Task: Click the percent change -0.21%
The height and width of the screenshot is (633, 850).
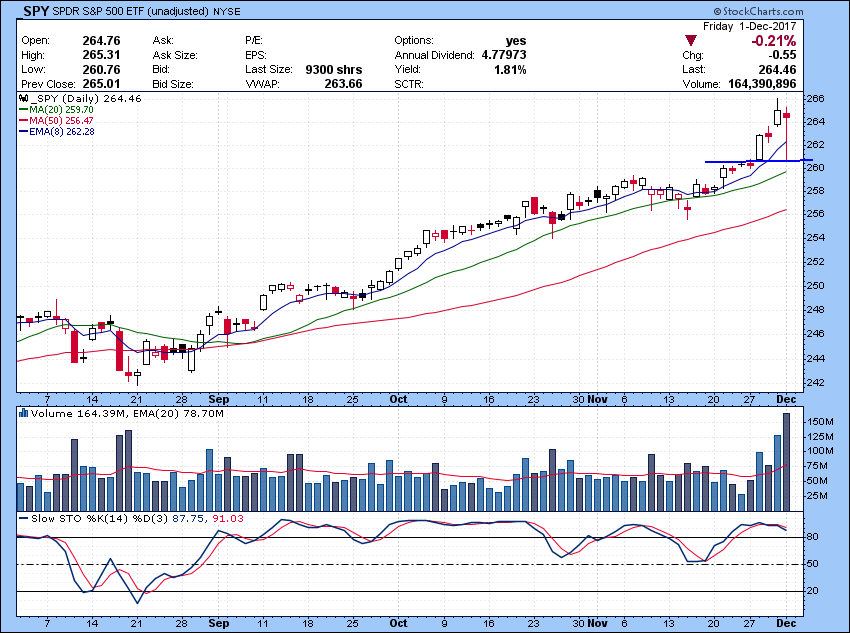Action: pos(774,41)
